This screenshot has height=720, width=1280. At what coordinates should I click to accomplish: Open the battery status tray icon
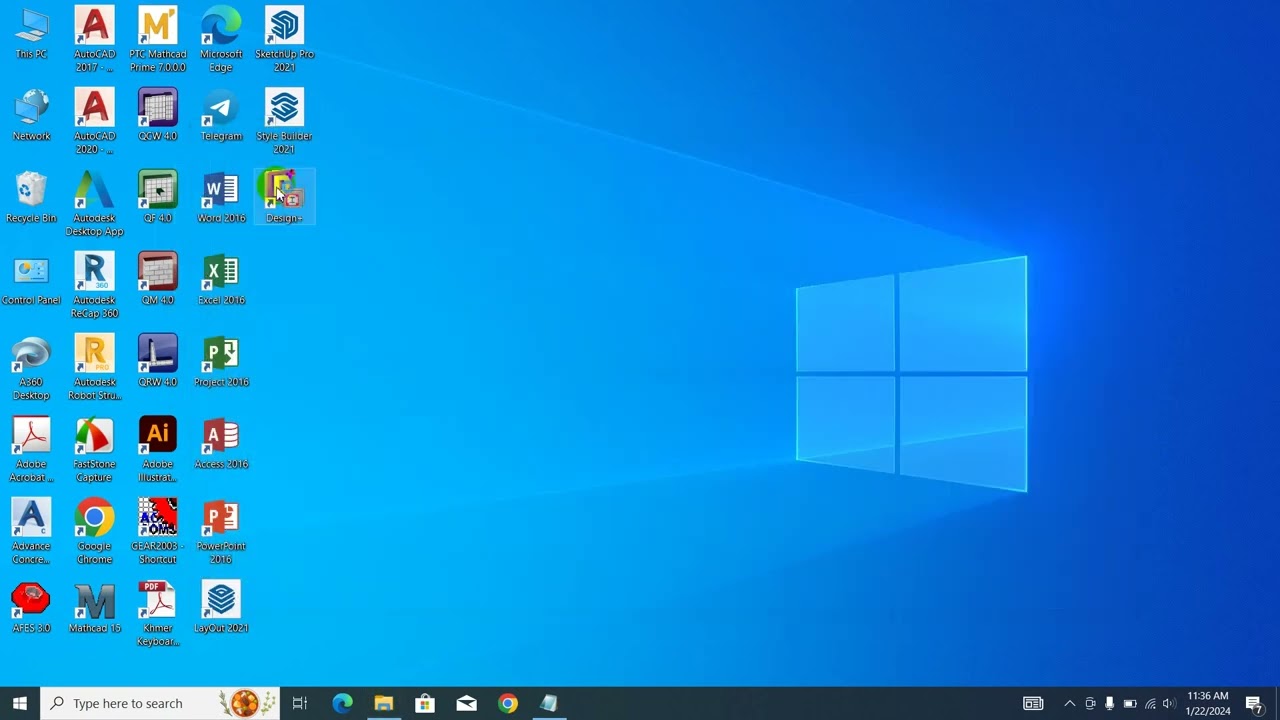pyautogui.click(x=1130, y=704)
